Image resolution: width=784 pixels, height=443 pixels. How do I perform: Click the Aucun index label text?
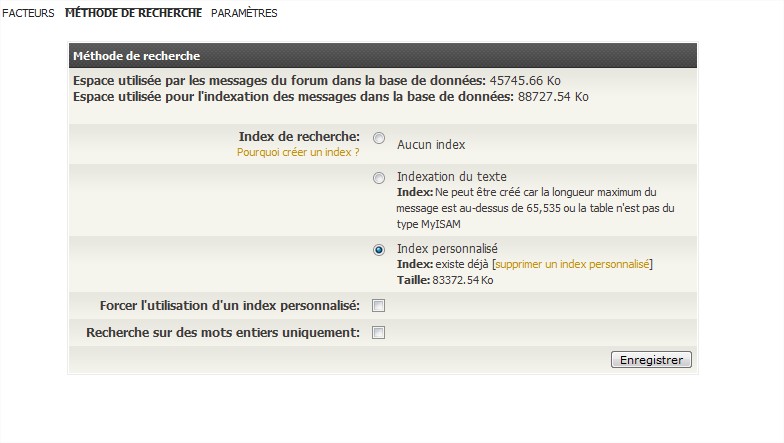(431, 144)
